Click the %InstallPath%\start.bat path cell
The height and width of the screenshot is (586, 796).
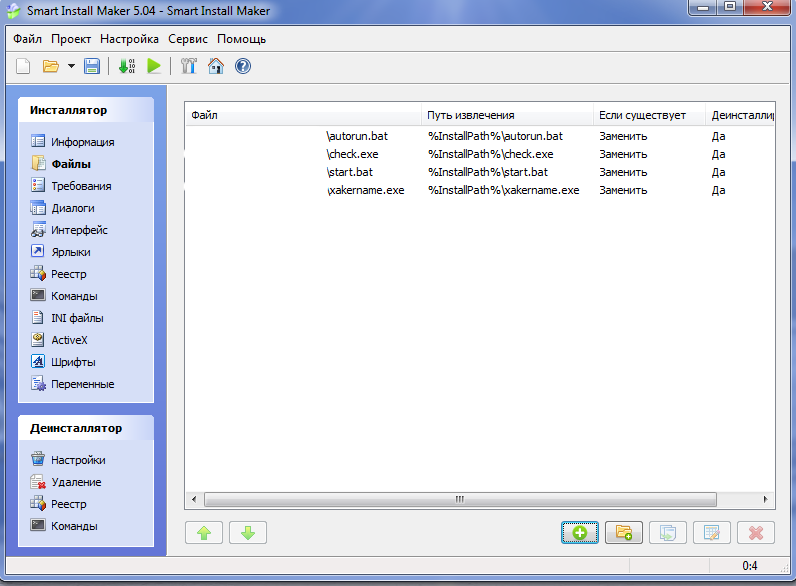[488, 172]
